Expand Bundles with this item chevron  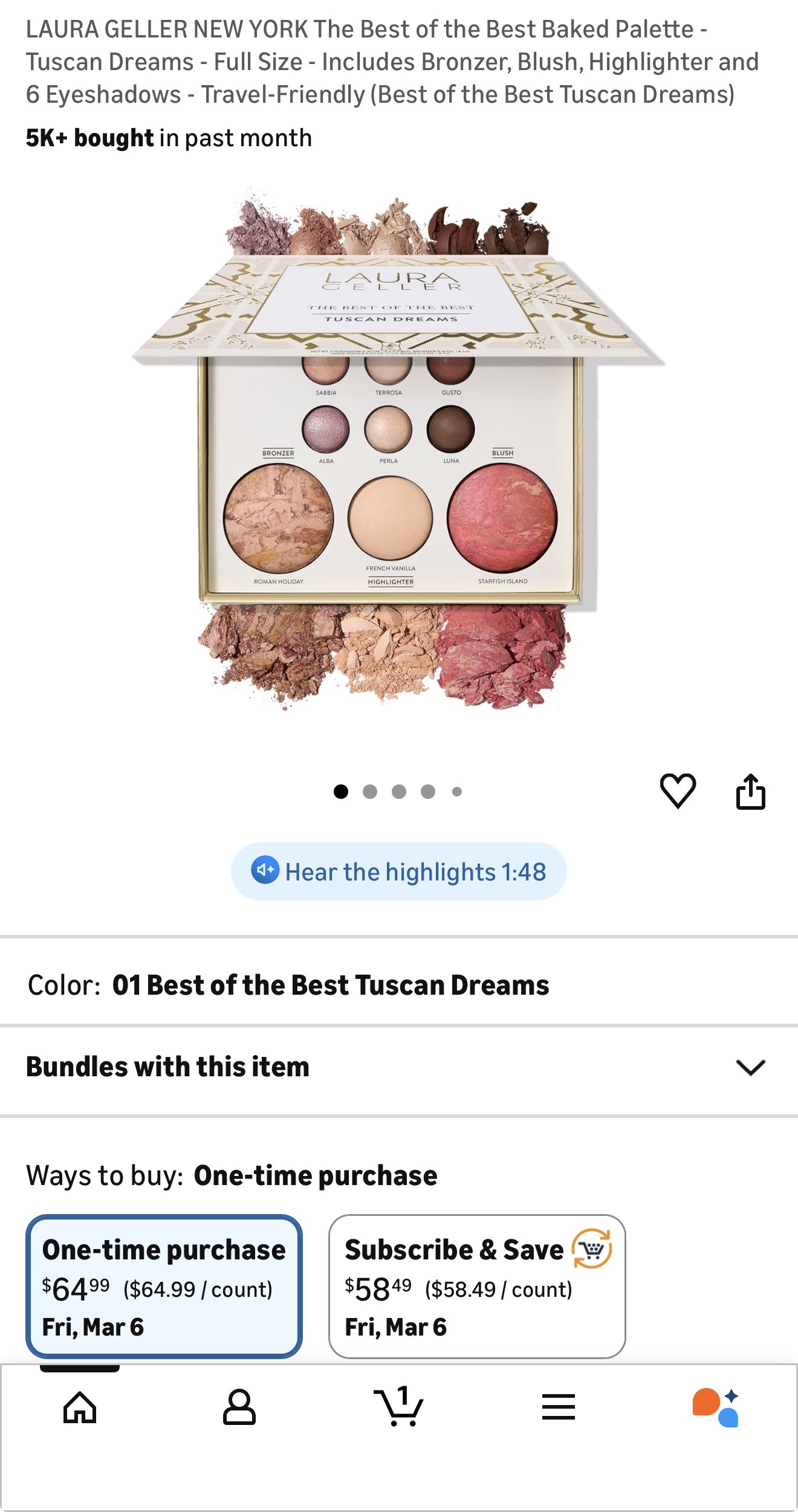coord(751,1067)
